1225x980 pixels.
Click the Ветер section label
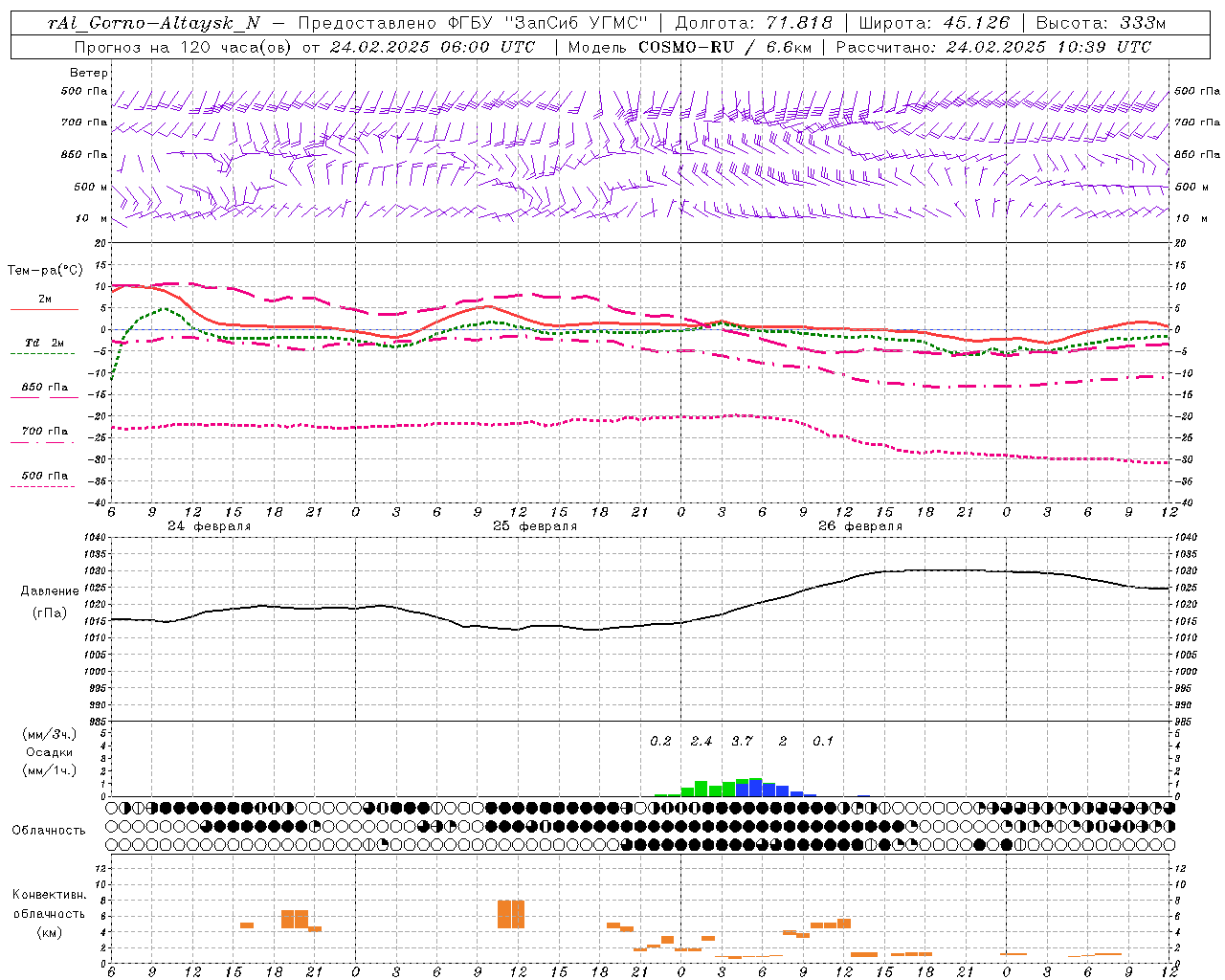[88, 73]
